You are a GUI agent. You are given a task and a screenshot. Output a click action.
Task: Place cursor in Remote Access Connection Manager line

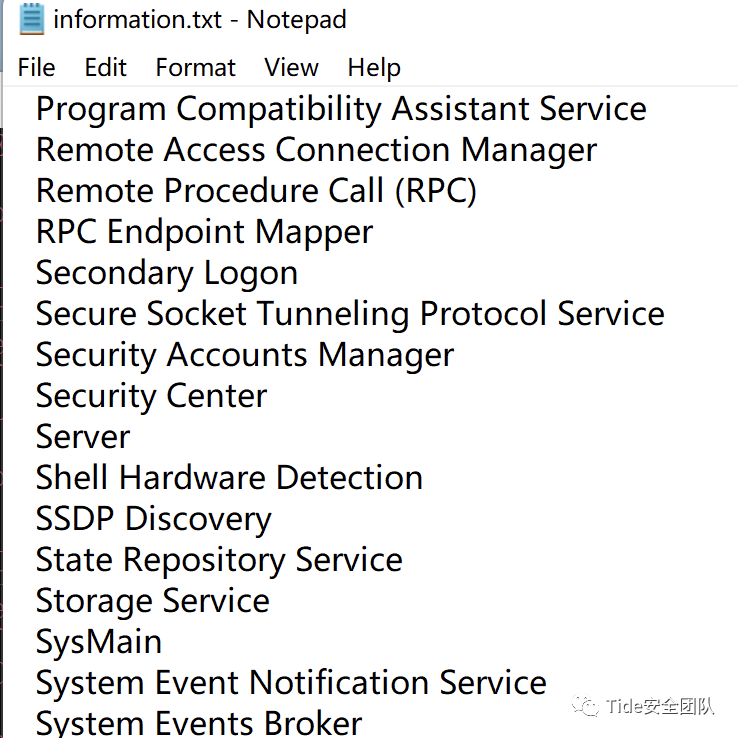coord(316,150)
